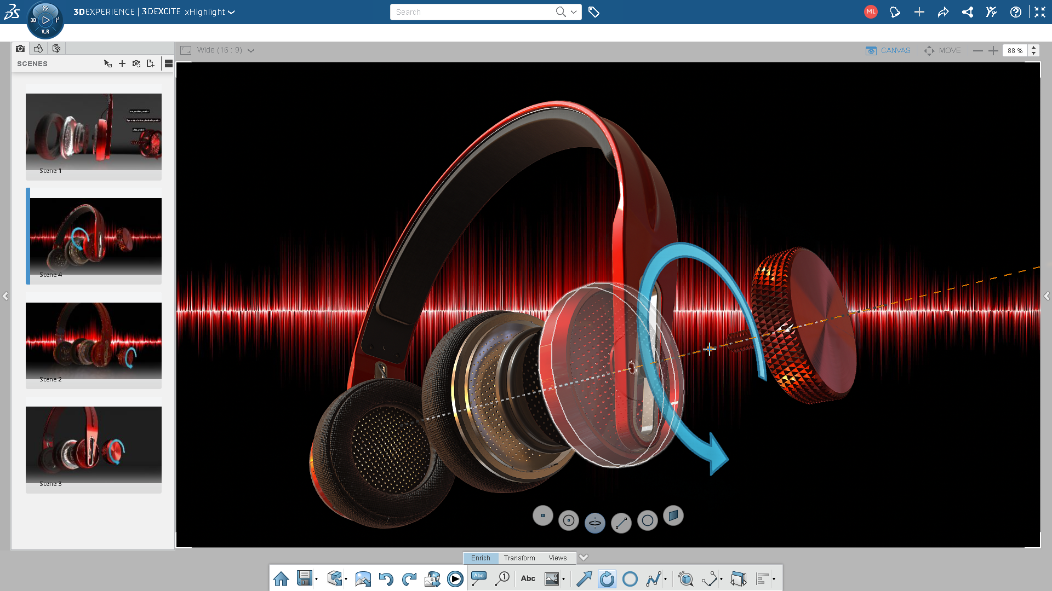Viewport: 1052px width, 591px height.
Task: Select the Scene 1 thumbnail
Action: pyautogui.click(x=94, y=132)
